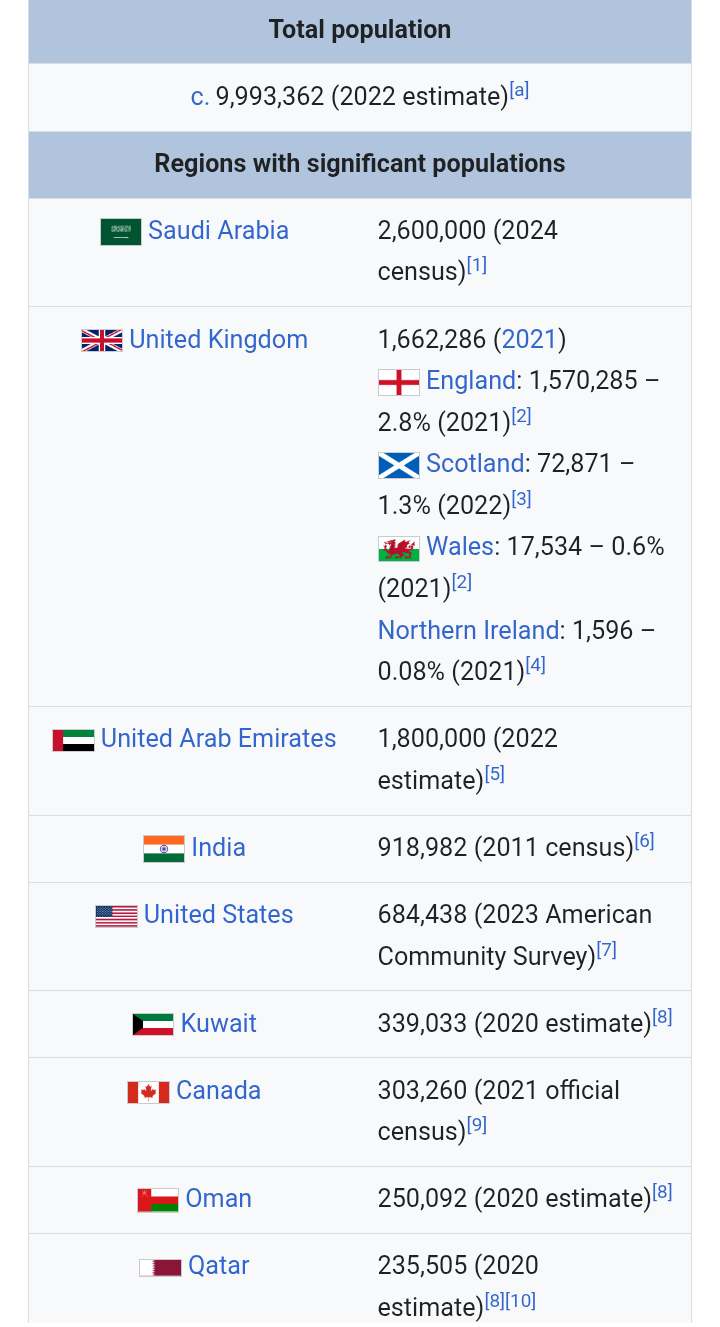Follow the Northern Ireland link
Viewport: 720px width, 1327px height.
(468, 631)
